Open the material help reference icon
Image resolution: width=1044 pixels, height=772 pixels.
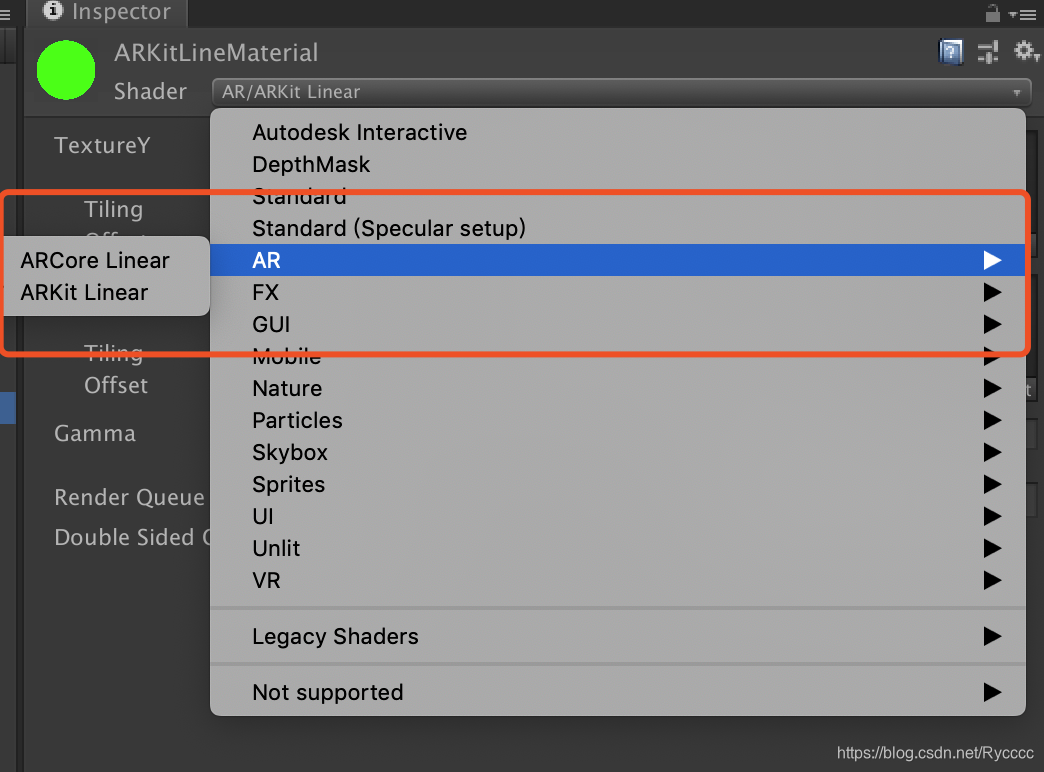point(951,52)
